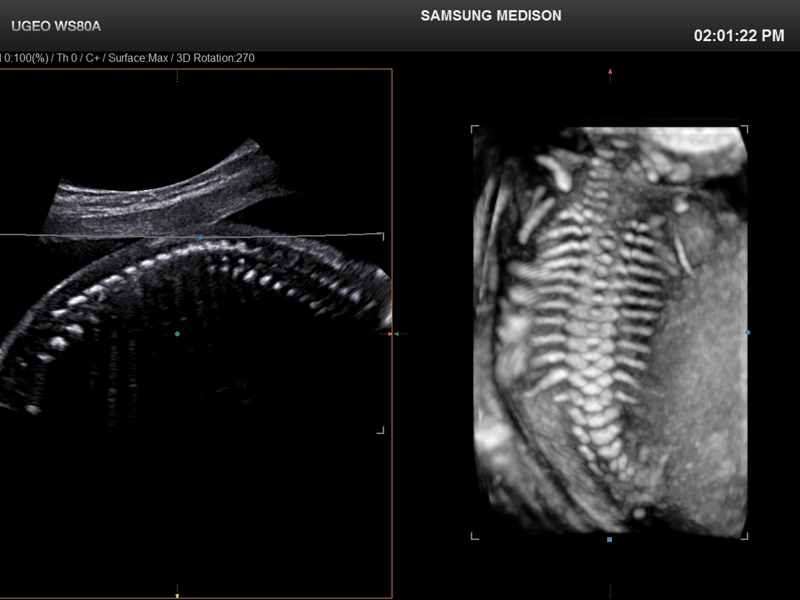
Task: Select bottom-right corner bracket of 3D render box
Action: click(x=743, y=536)
